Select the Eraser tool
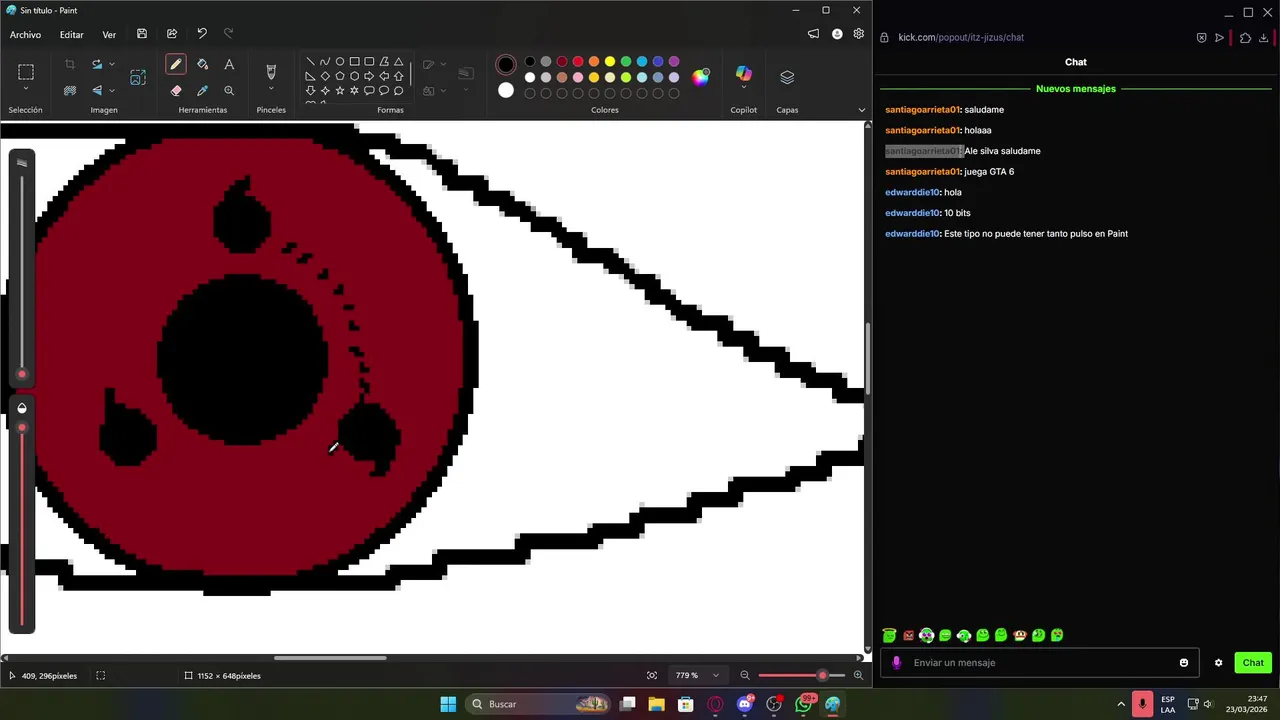The width and height of the screenshot is (1280, 720). tap(176, 90)
